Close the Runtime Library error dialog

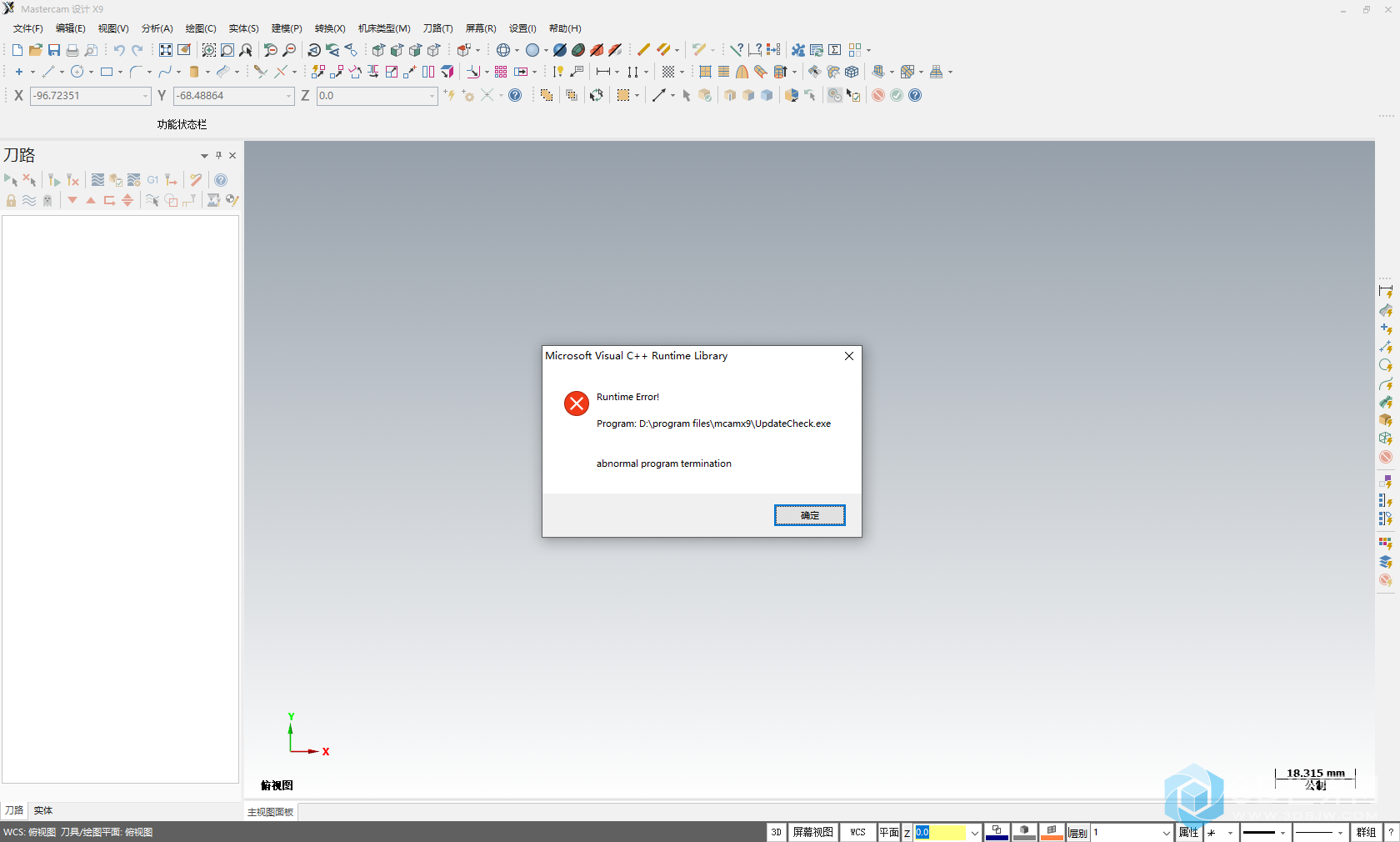pos(849,356)
